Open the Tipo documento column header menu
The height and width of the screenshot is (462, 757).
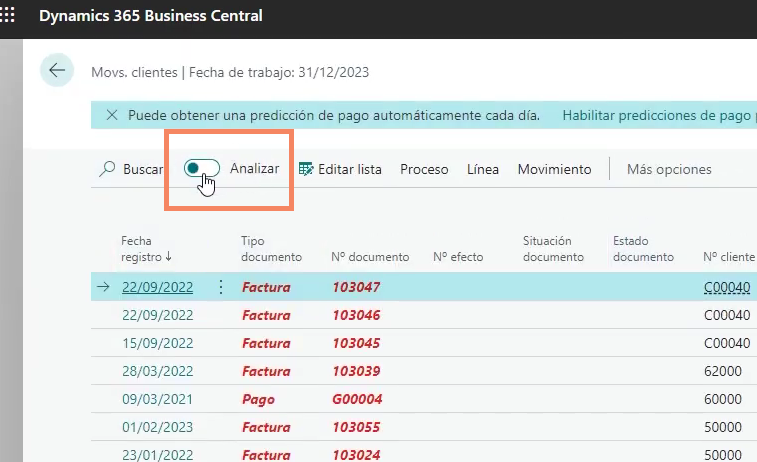pos(271,248)
